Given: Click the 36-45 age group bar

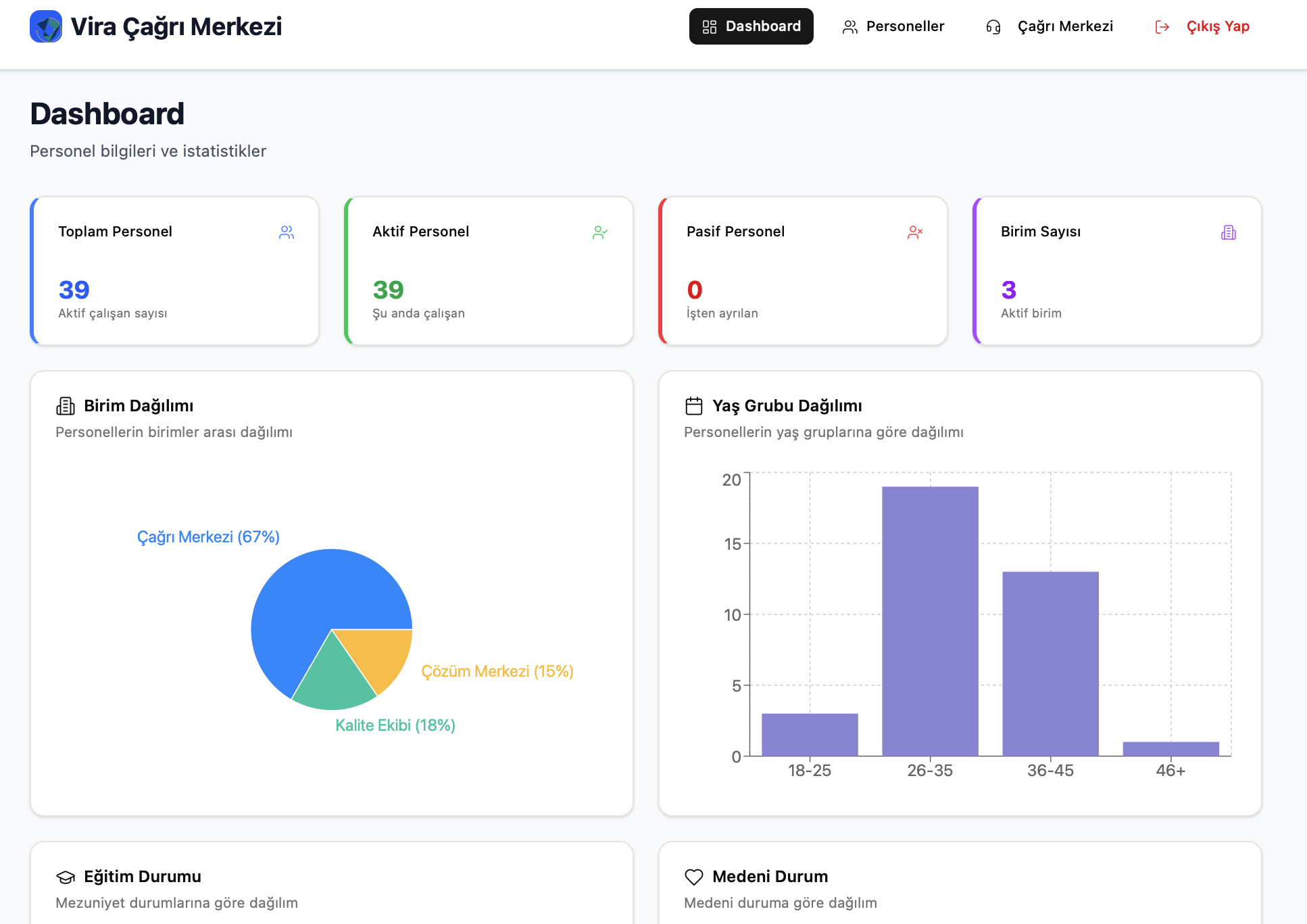Looking at the screenshot, I should tap(1050, 664).
